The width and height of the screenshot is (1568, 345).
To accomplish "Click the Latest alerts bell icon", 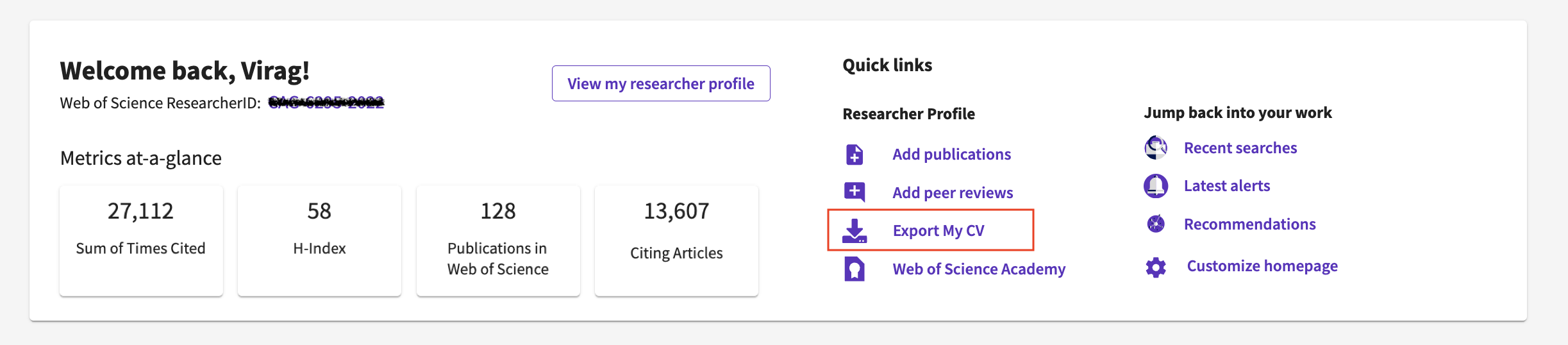I will click(1156, 186).
